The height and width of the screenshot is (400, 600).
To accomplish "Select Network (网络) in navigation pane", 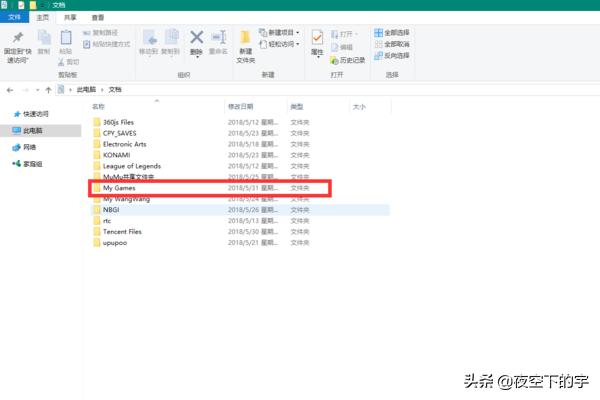I will 30,147.
